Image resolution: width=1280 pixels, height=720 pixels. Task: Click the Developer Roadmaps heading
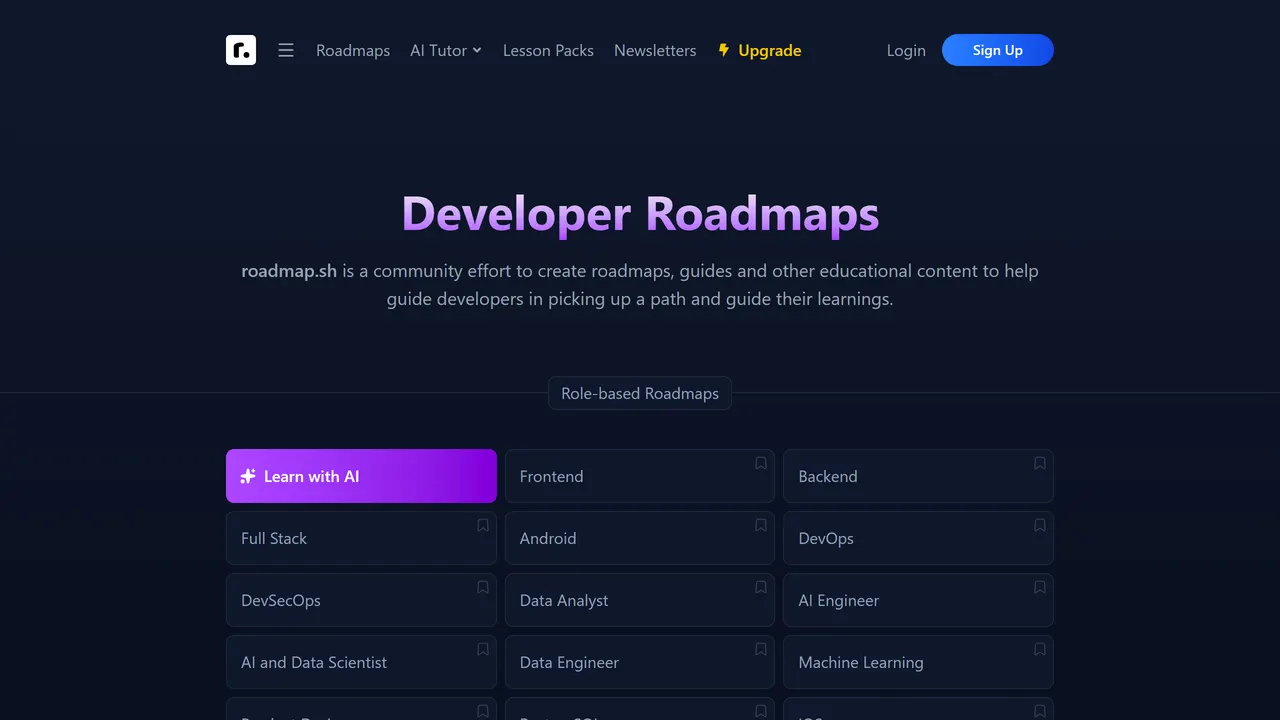click(640, 214)
